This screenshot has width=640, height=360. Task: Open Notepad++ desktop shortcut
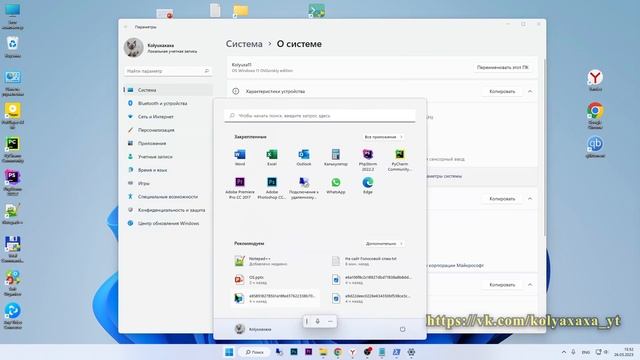pos(13,214)
